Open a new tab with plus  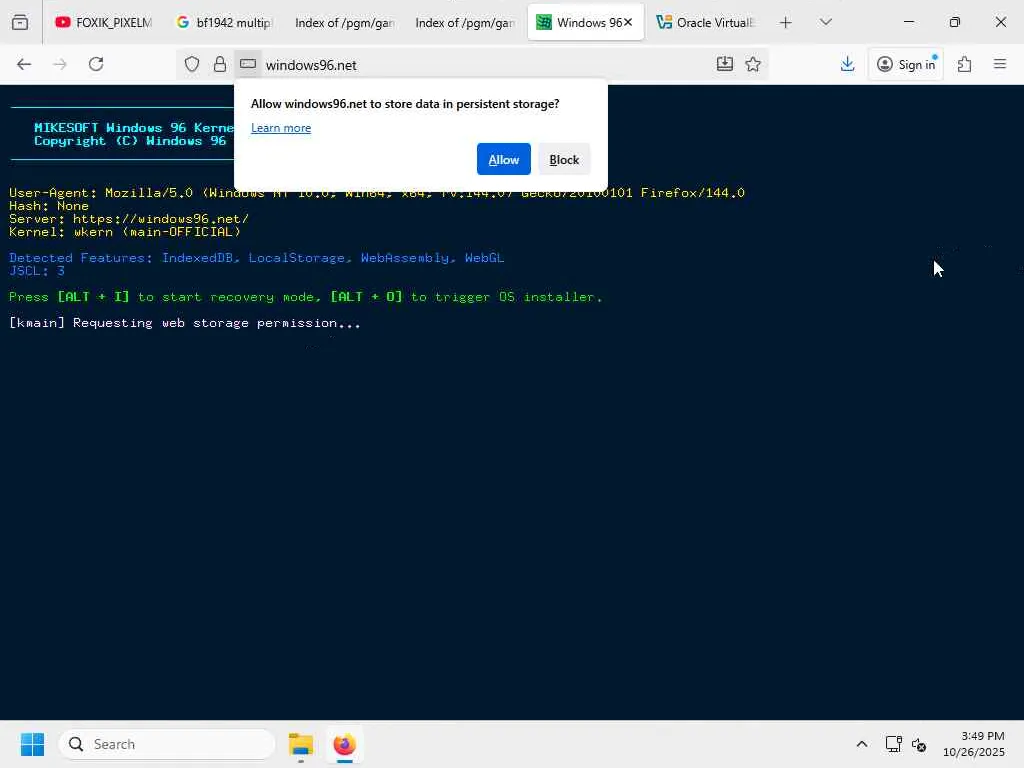tap(786, 22)
